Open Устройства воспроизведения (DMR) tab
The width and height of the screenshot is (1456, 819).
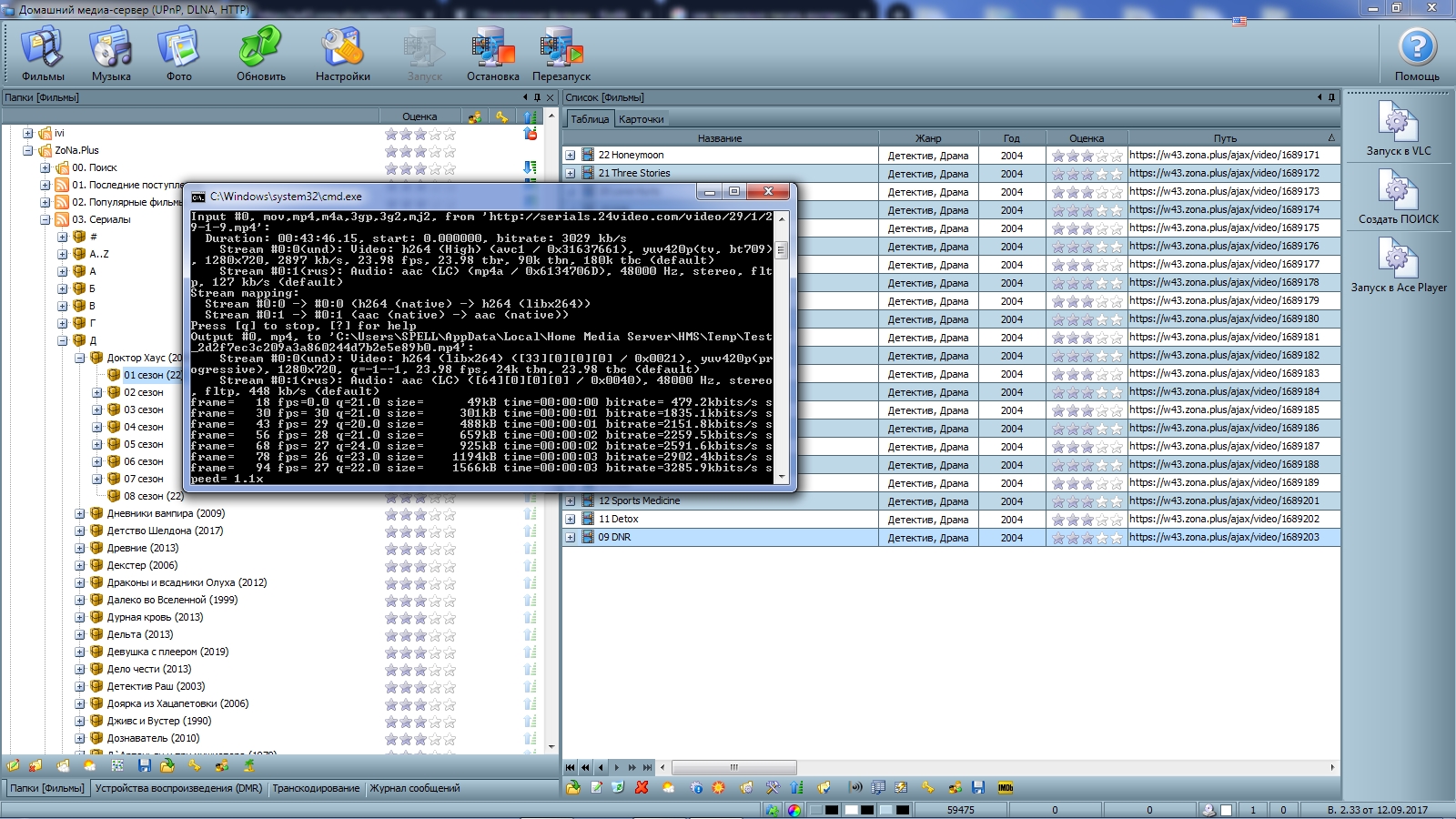pyautogui.click(x=178, y=788)
